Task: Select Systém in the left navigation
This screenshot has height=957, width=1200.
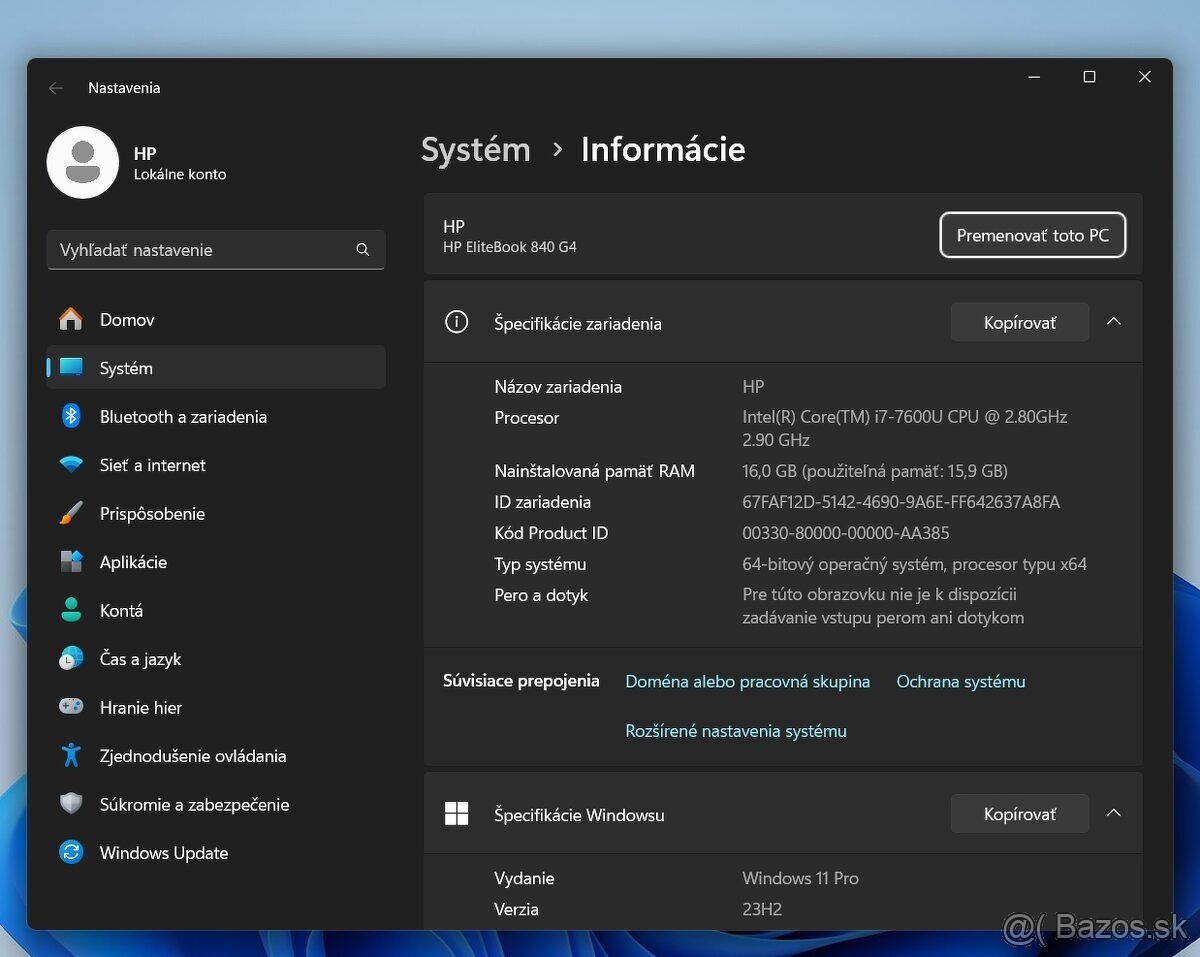Action: click(x=126, y=368)
